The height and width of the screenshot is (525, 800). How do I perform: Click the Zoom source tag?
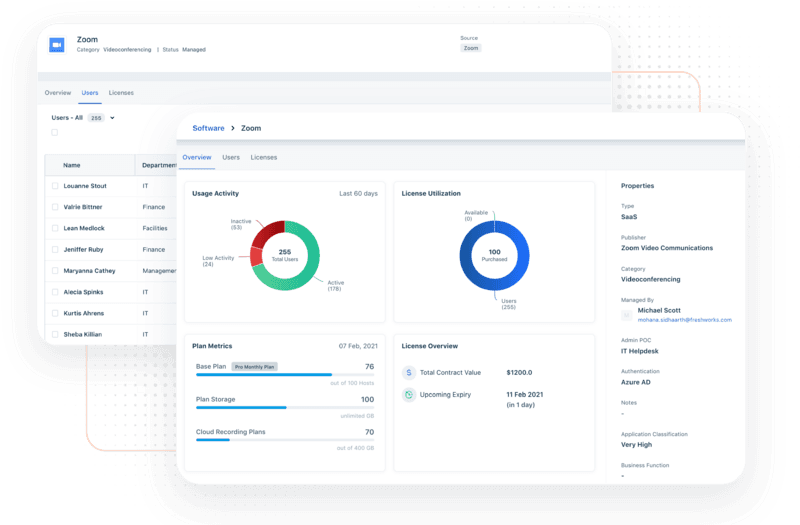click(470, 48)
